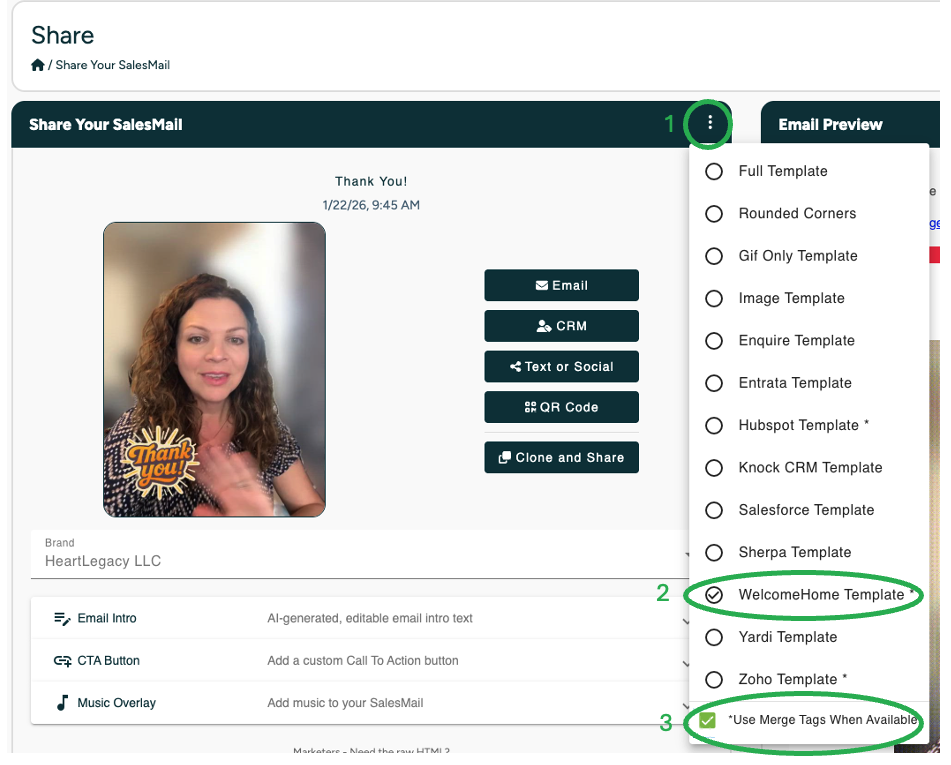Choose the Hubspot Template radio button
951x765 pixels.
714,426
